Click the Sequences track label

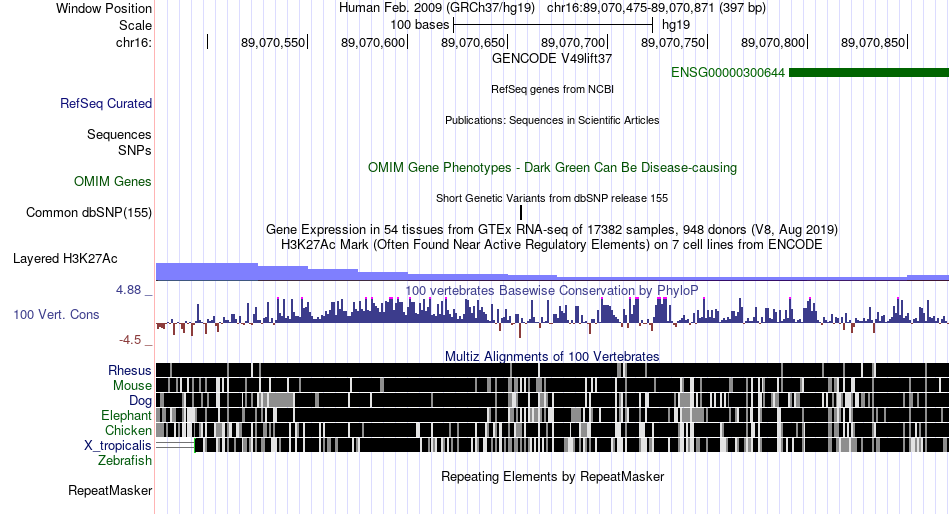[119, 135]
